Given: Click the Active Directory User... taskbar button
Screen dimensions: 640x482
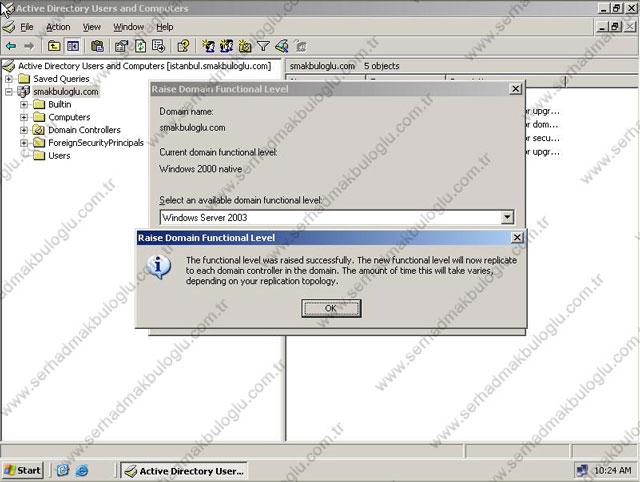Looking at the screenshot, I should click(x=184, y=471).
